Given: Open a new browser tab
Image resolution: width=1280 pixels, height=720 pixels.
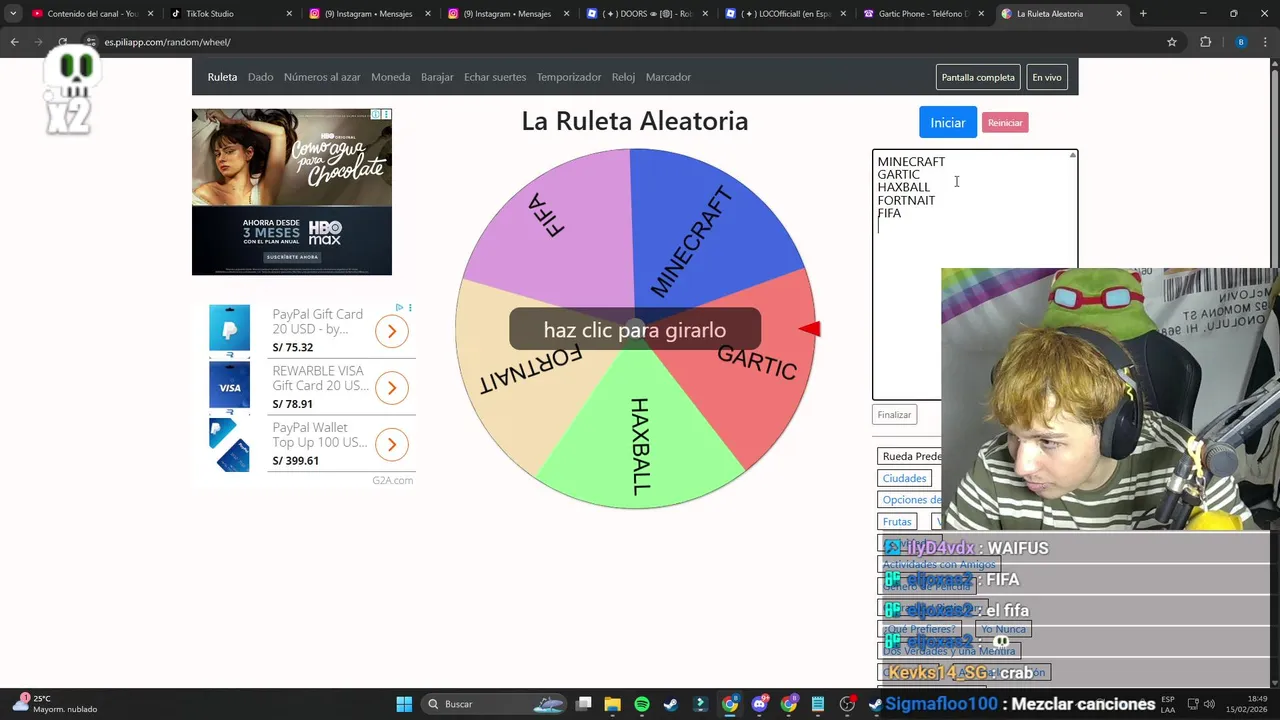Looking at the screenshot, I should [1143, 14].
